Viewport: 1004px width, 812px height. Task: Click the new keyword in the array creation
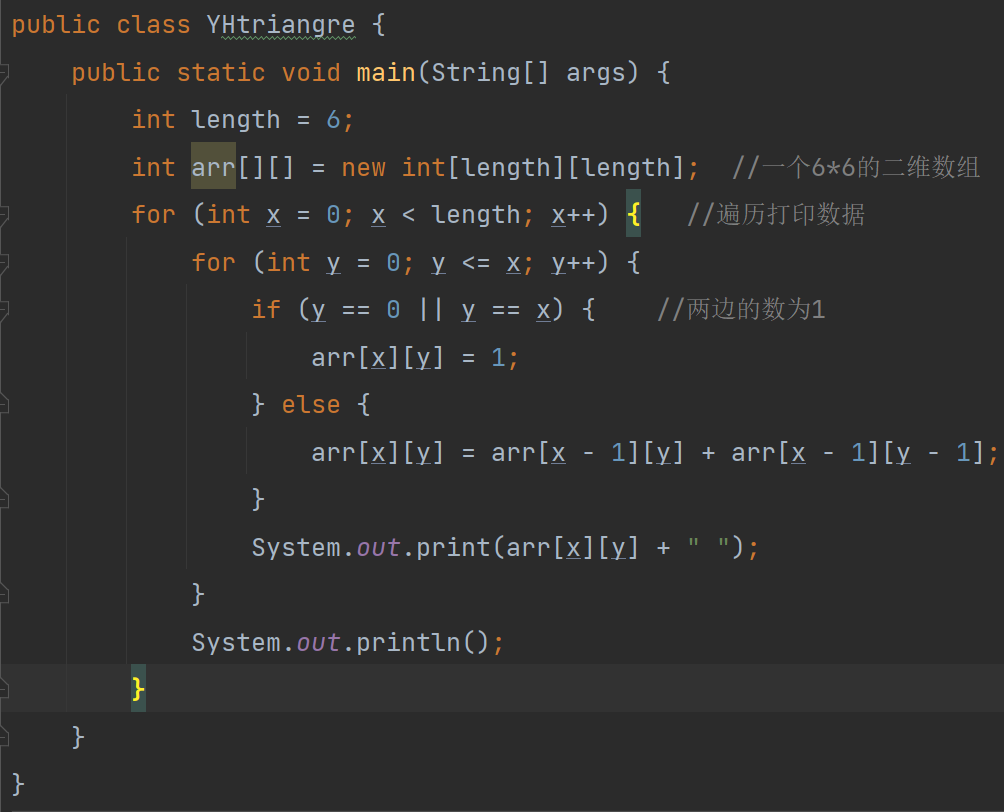point(363,168)
